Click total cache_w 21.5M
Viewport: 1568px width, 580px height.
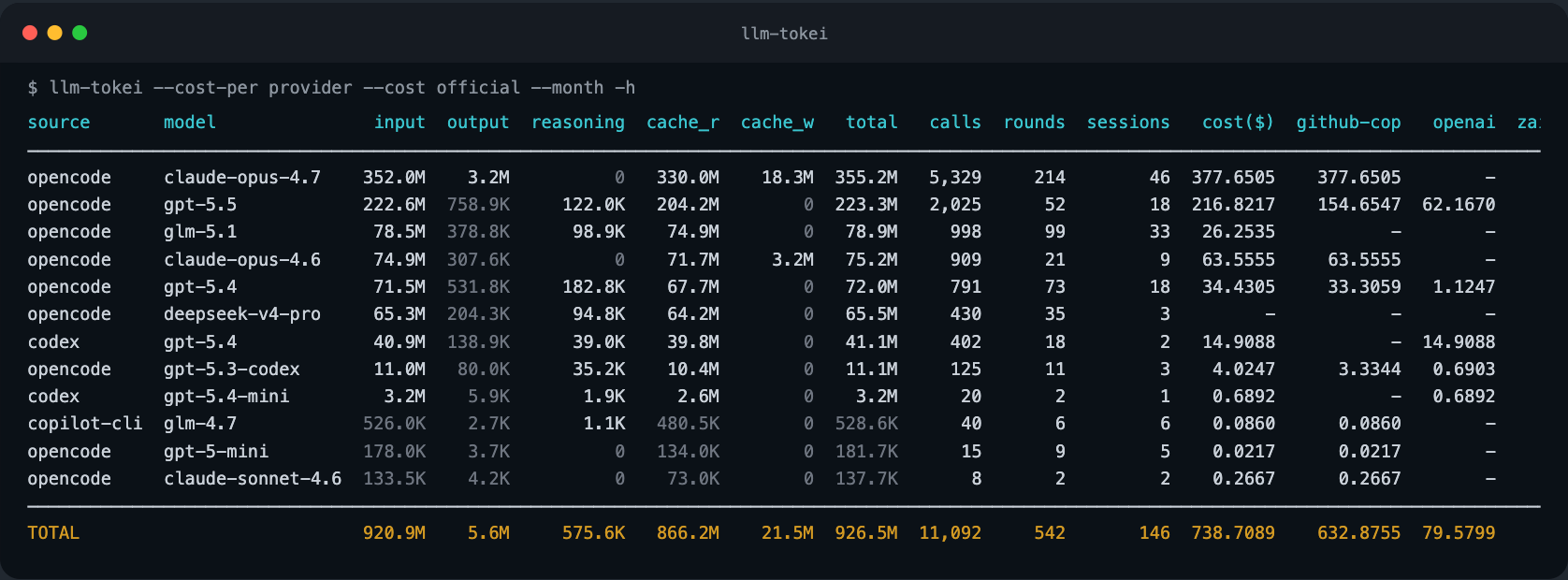pos(788,533)
